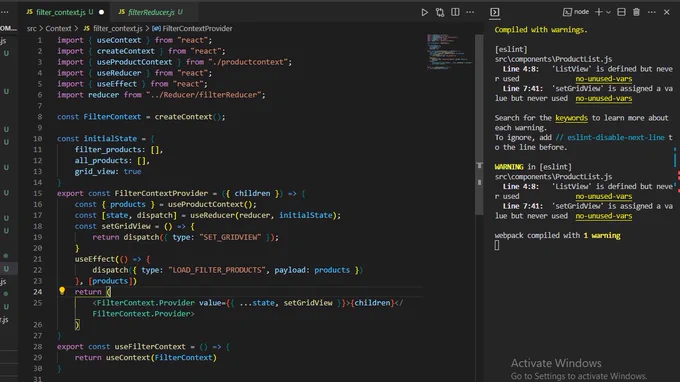Image resolution: width=680 pixels, height=382 pixels.
Task: Click 'all_products' property on line 12
Action: point(101,160)
